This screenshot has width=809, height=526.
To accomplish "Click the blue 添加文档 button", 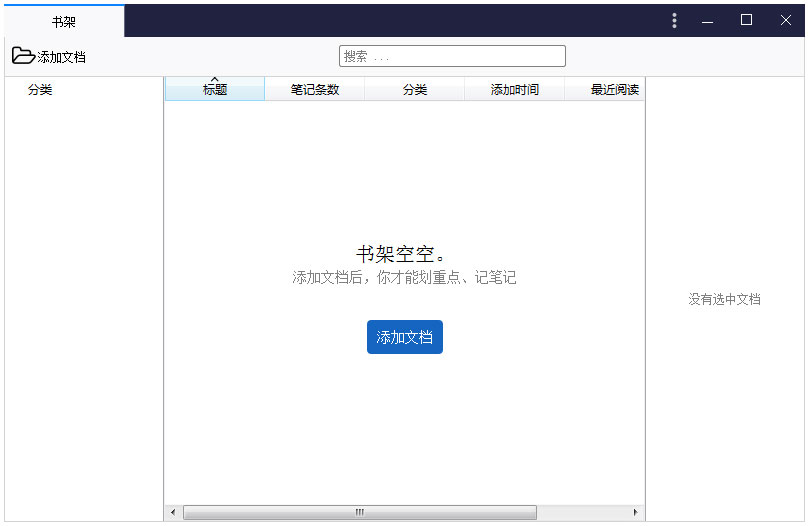I will 404,338.
